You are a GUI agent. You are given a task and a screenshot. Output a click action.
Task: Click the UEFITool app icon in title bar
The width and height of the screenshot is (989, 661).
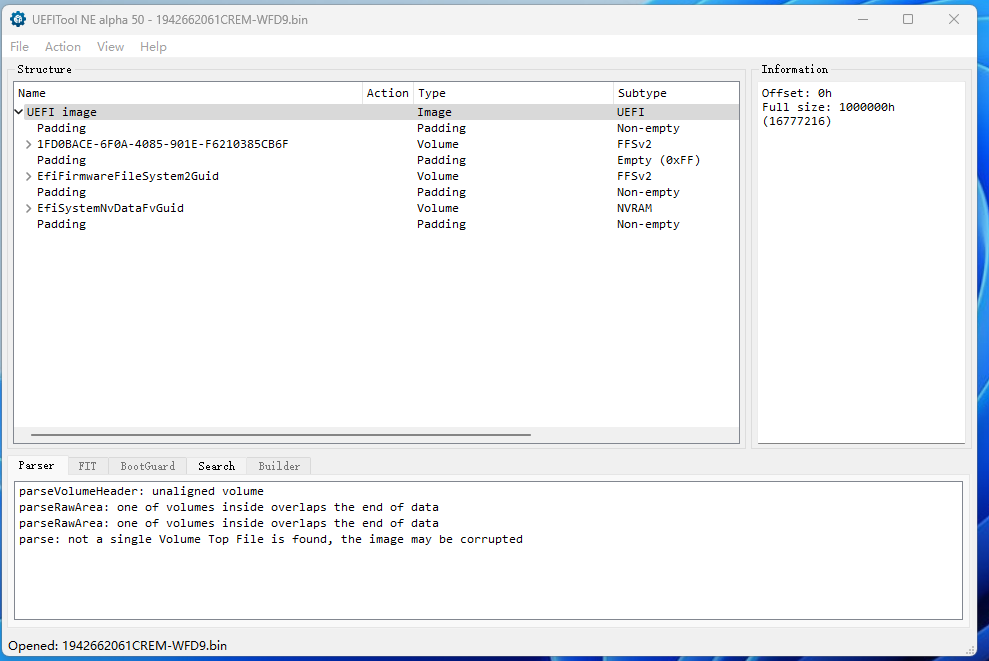pyautogui.click(x=18, y=20)
